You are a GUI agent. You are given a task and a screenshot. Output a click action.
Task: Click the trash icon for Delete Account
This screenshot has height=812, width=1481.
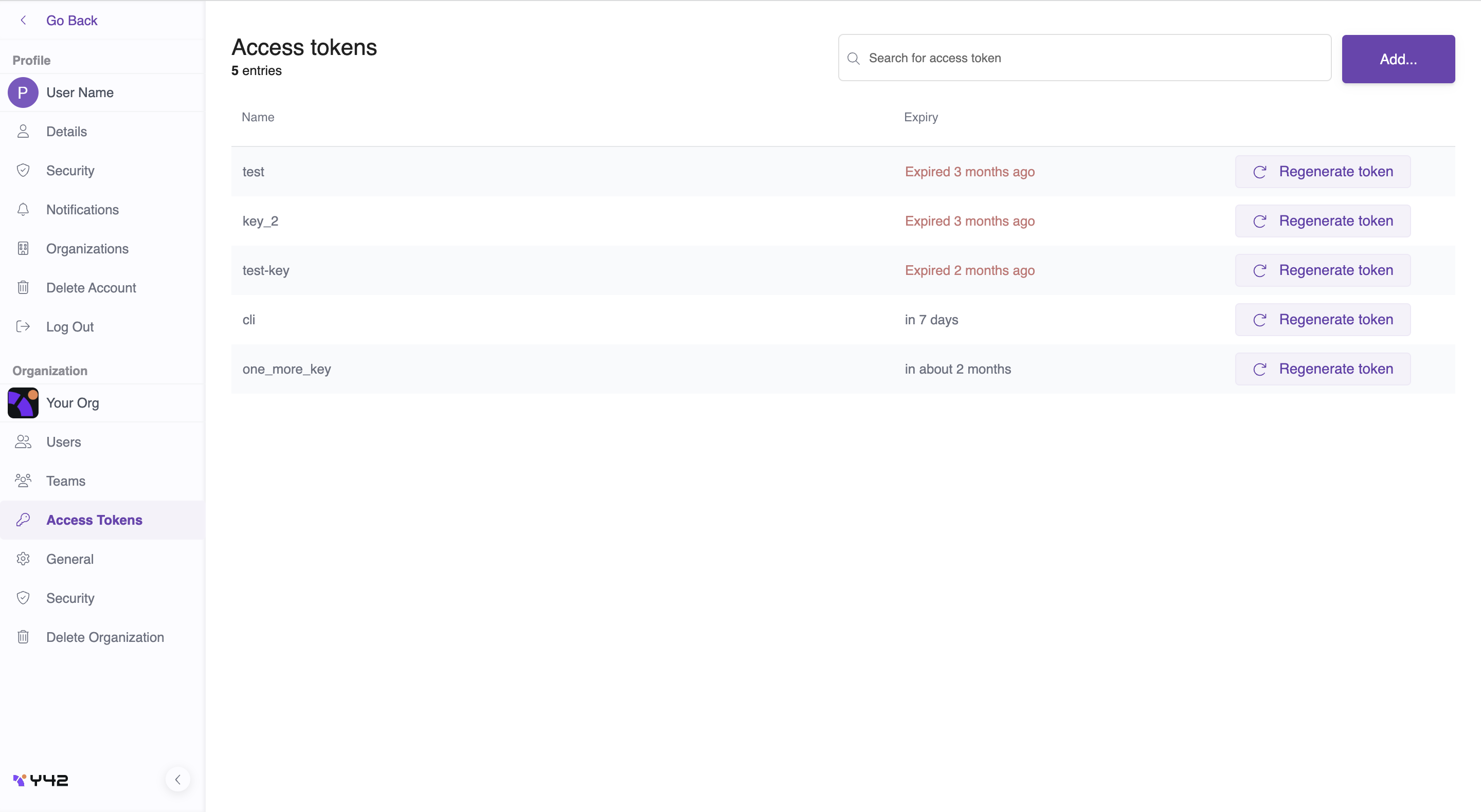23,287
